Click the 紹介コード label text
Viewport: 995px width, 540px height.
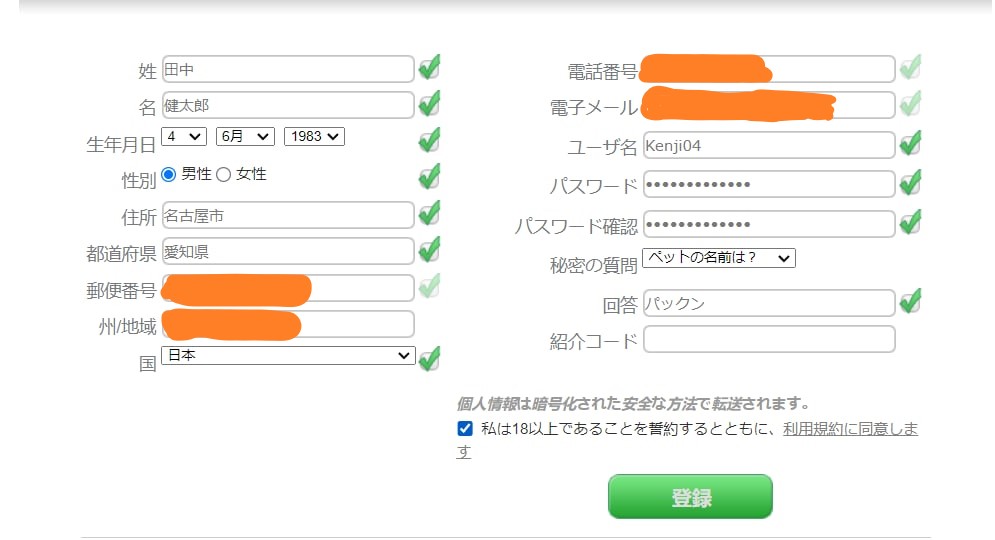593,341
